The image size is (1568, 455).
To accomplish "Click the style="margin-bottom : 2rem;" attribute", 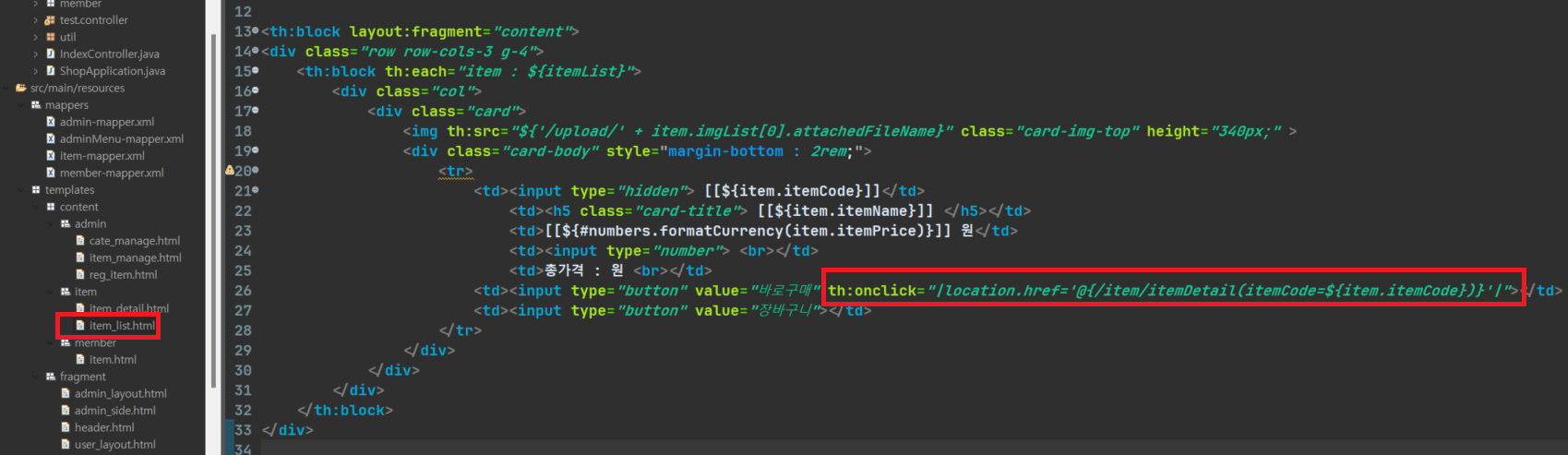I will click(x=735, y=150).
